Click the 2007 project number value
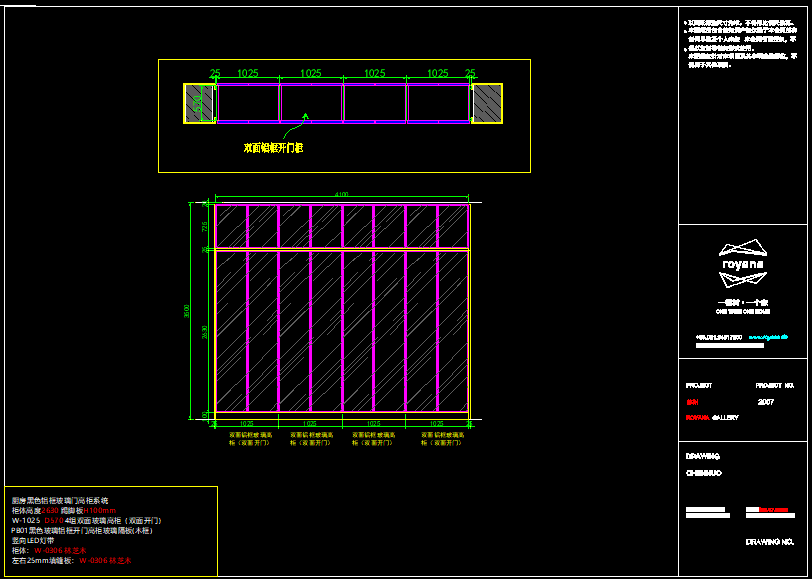Image resolution: width=812 pixels, height=579 pixels. click(766, 402)
